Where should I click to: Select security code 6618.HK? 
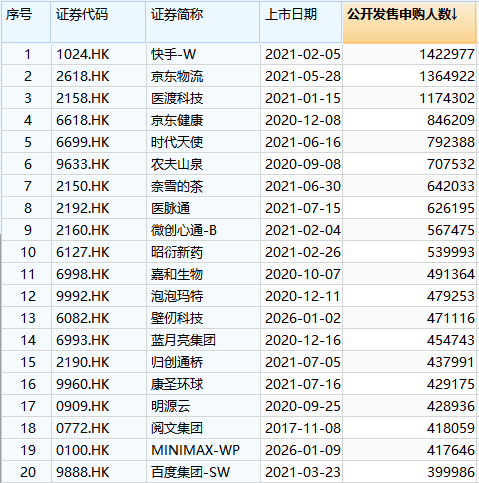click(x=99, y=120)
